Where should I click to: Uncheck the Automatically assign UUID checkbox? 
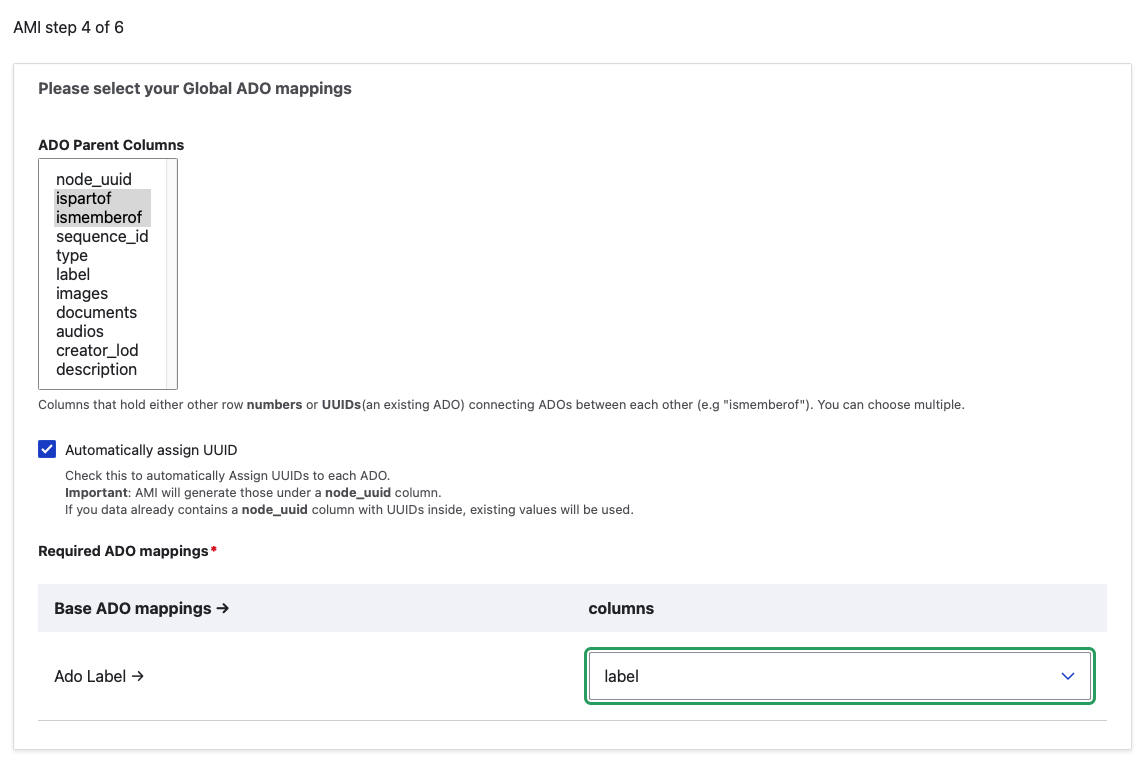pos(47,449)
